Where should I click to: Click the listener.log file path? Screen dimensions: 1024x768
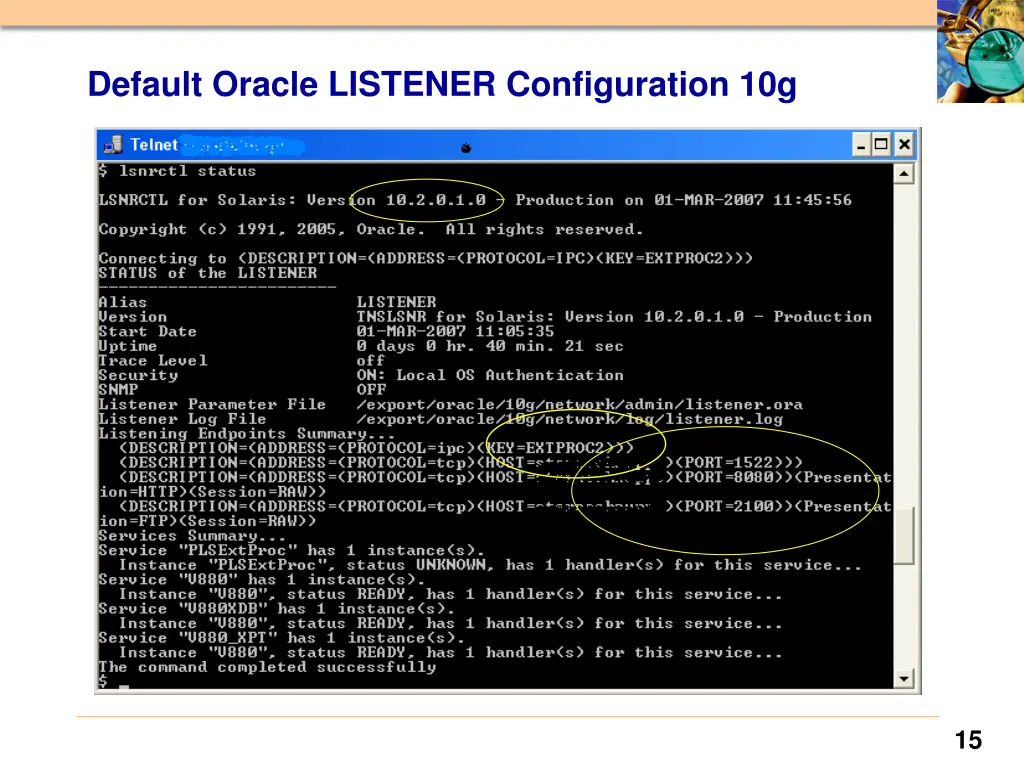(569, 419)
